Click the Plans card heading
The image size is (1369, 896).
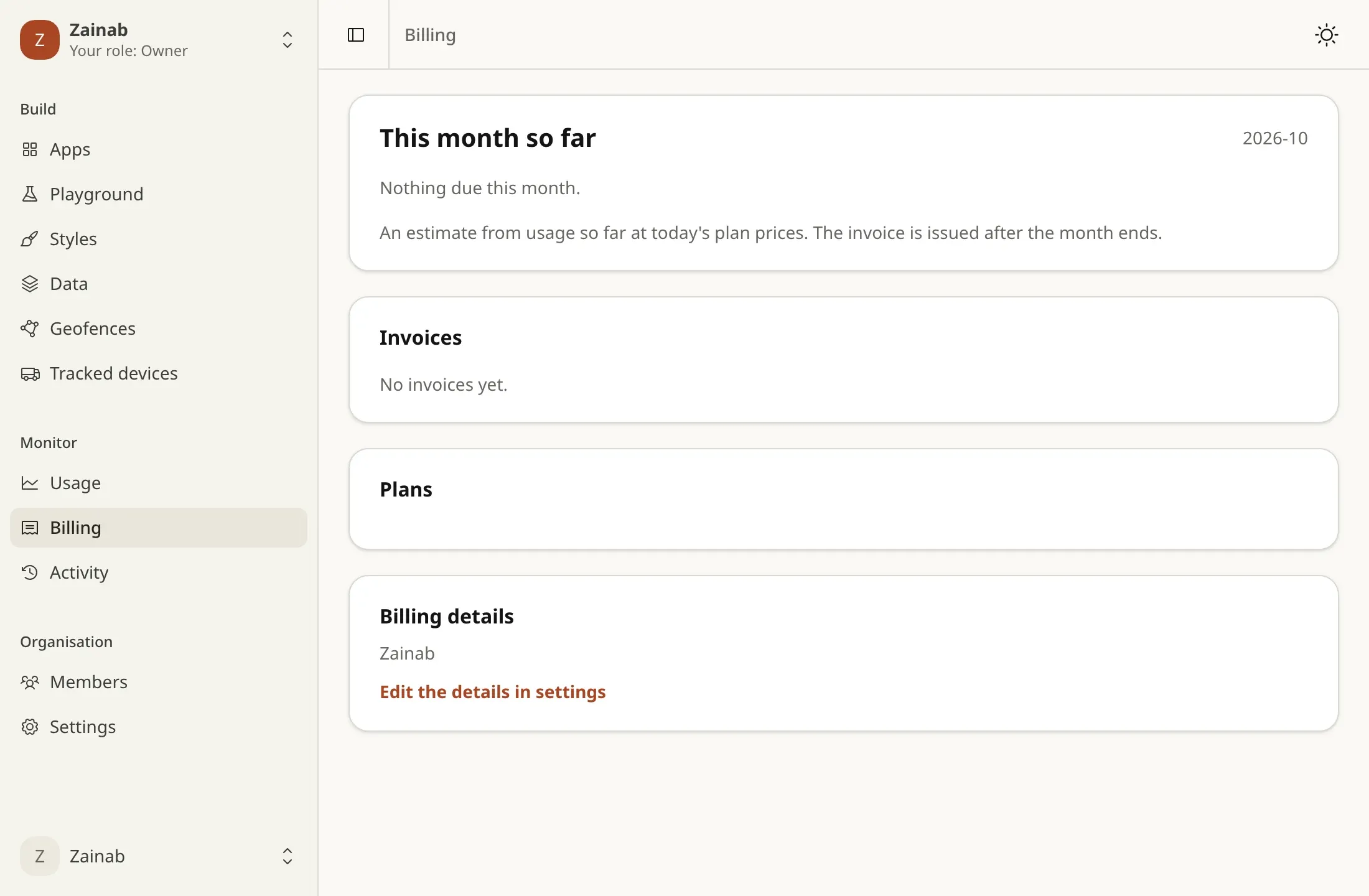pos(406,490)
